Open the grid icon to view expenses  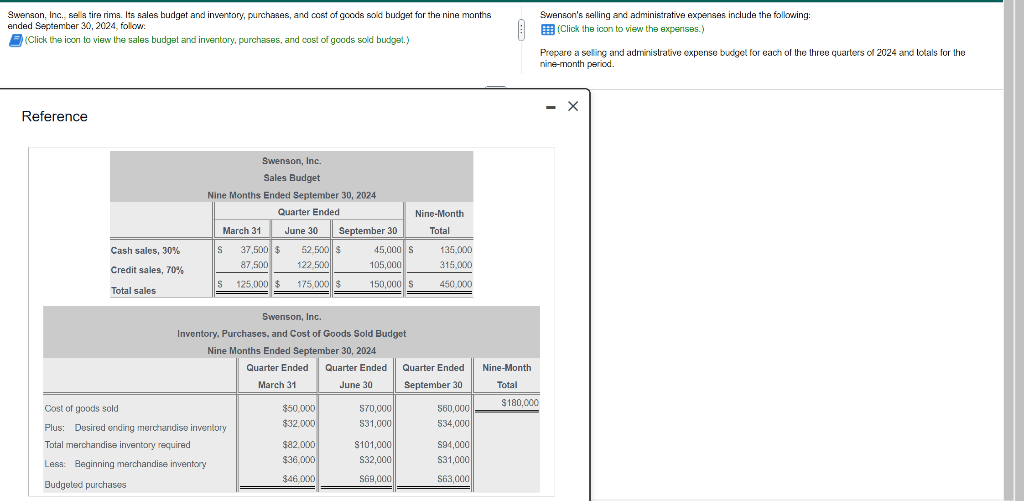[x=548, y=29]
